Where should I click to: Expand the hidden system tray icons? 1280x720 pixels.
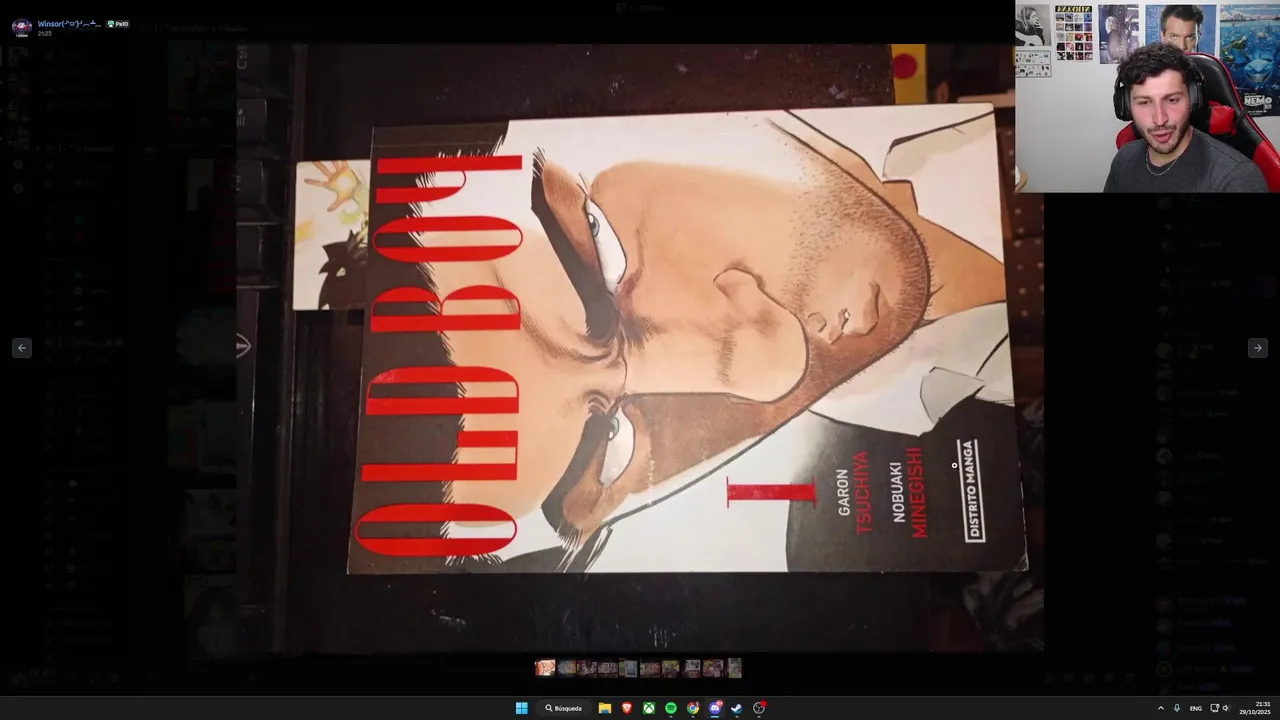click(1161, 708)
